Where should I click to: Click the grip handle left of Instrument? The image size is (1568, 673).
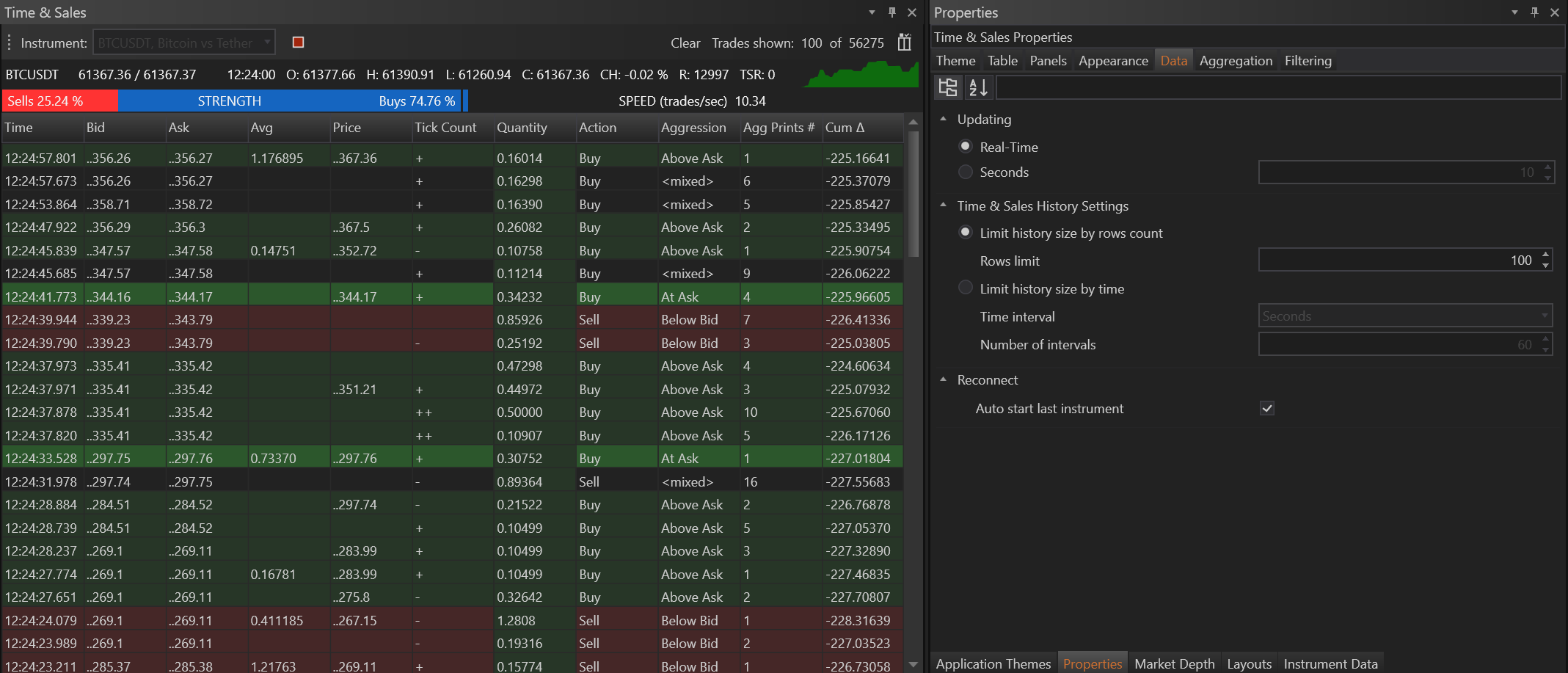10,43
